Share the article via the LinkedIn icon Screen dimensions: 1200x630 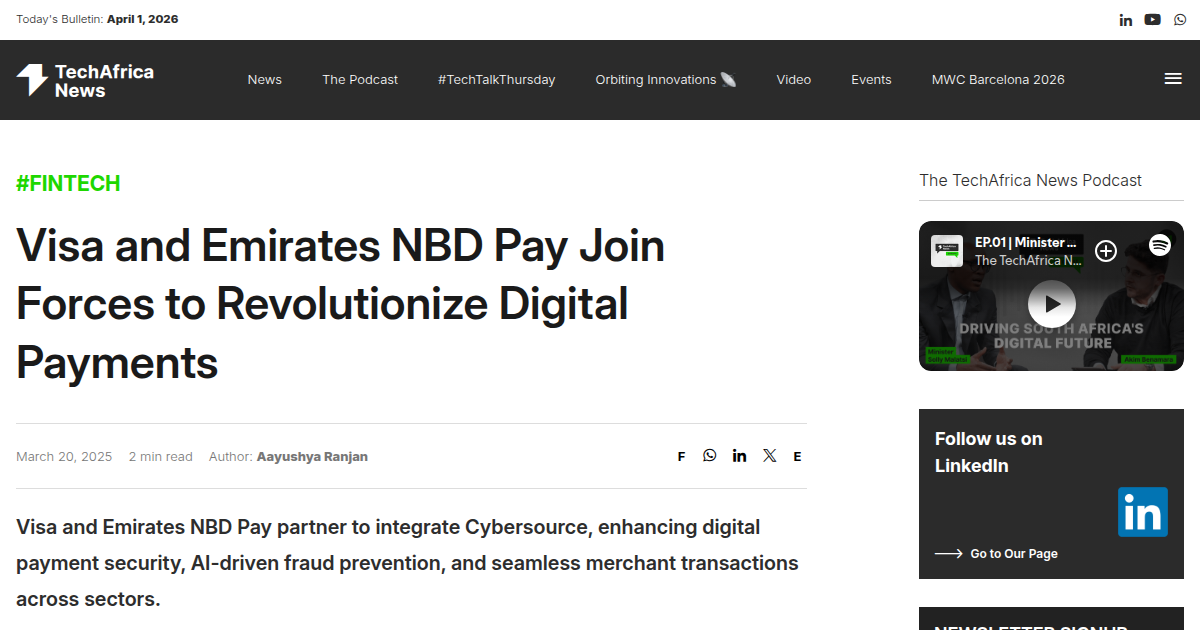[739, 455]
